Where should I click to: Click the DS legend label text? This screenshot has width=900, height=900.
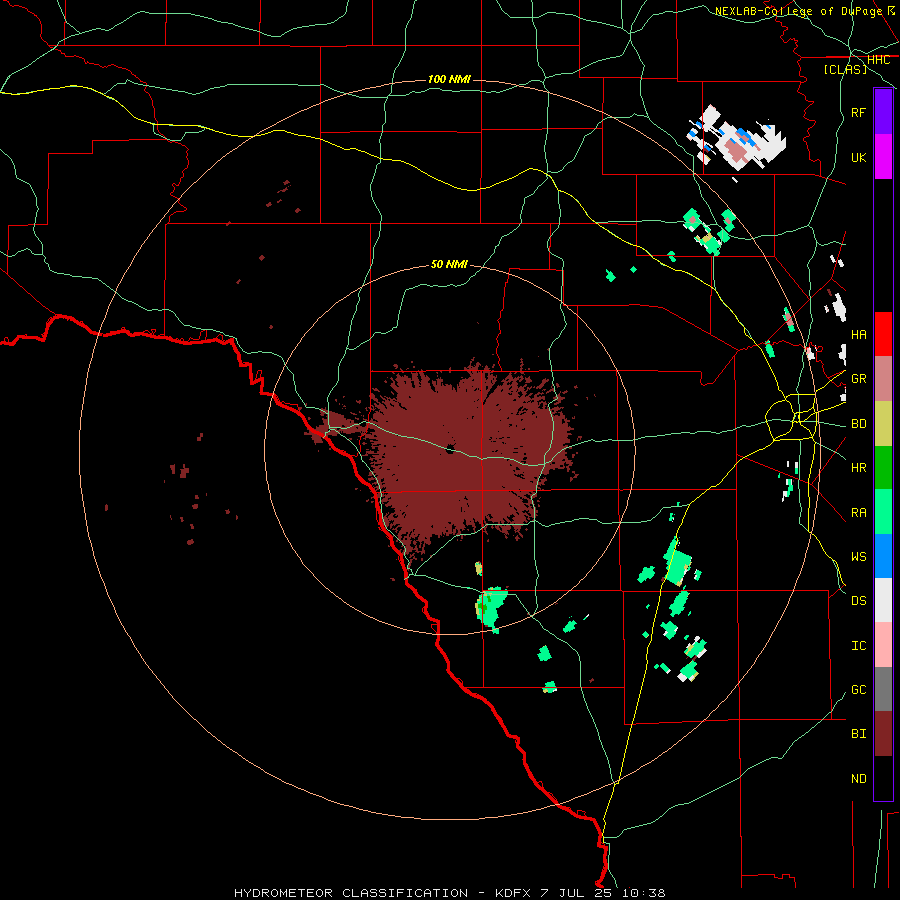click(858, 601)
